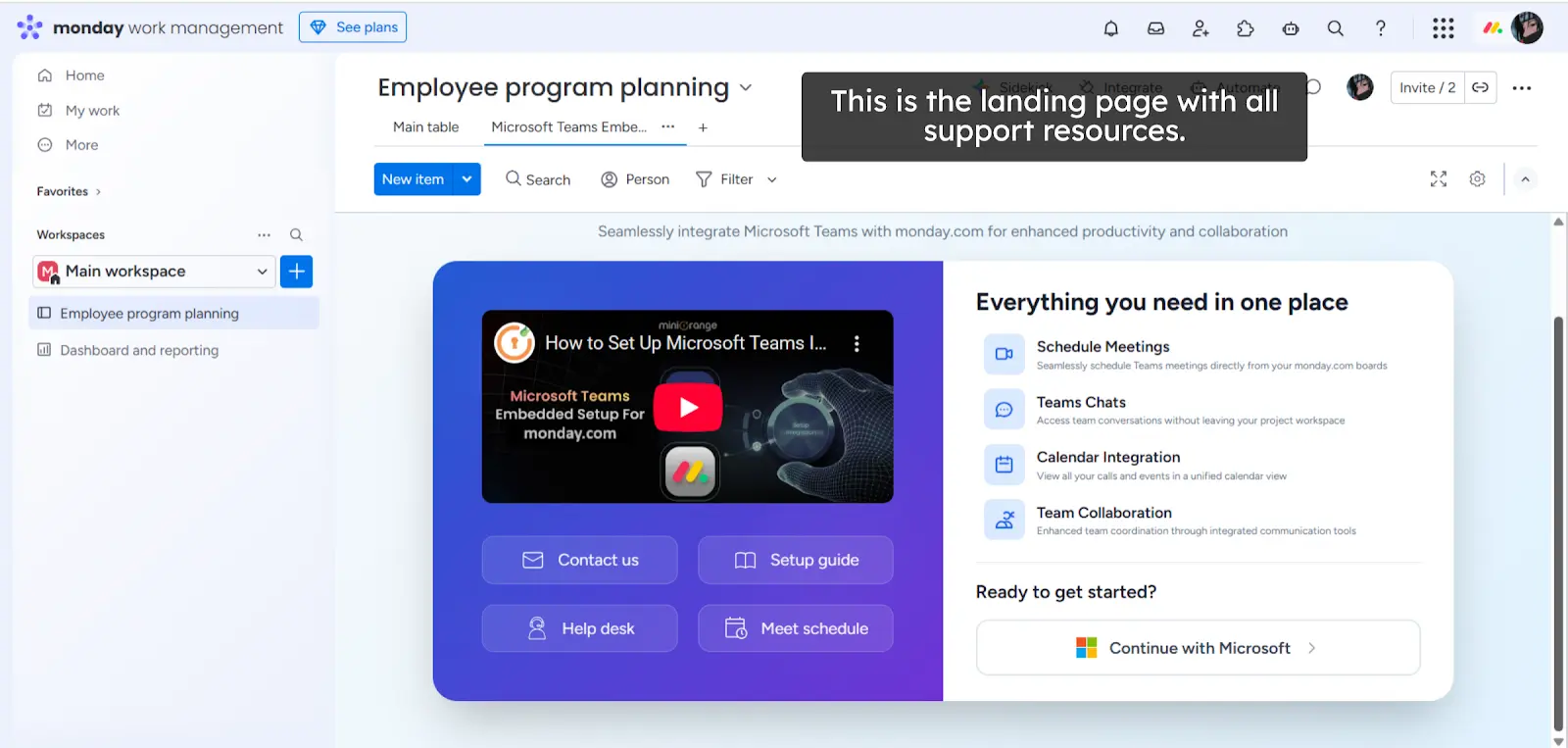Open the nine-dot products switcher
This screenshot has width=1568, height=748.
[x=1443, y=28]
